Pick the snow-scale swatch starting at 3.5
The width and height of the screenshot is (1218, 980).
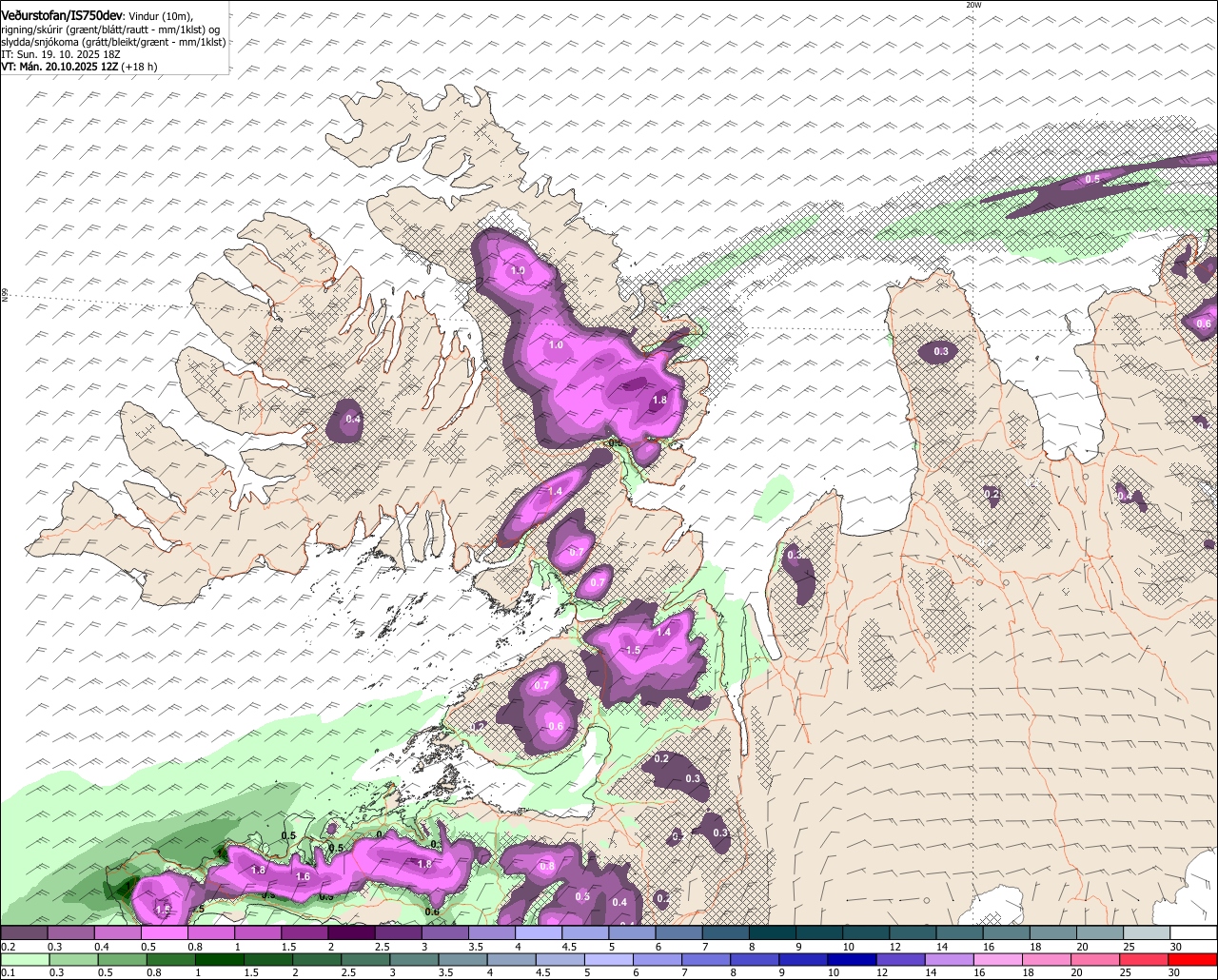pos(492,933)
